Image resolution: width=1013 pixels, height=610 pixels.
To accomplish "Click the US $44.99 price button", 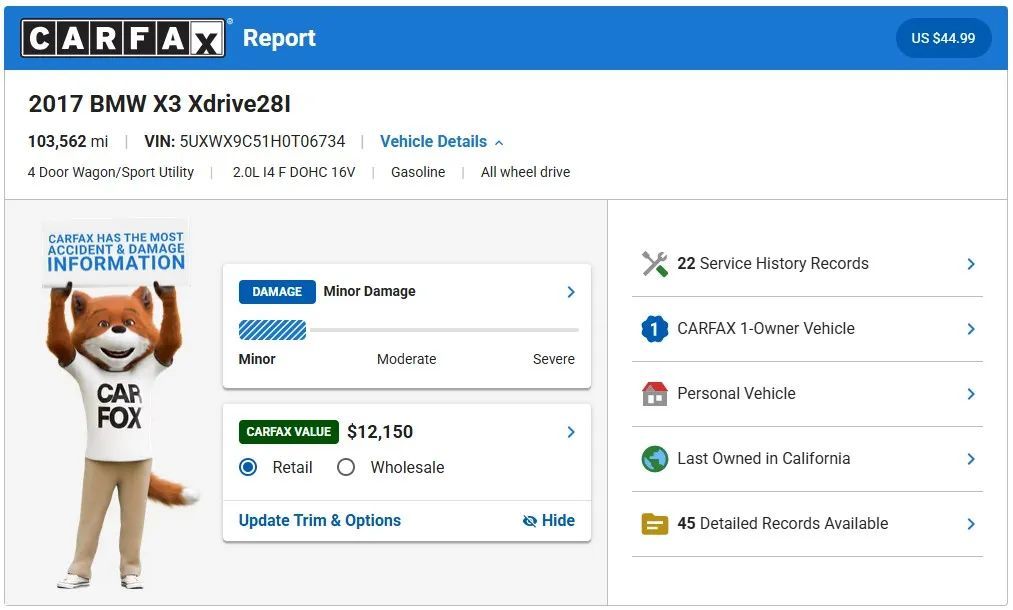I will click(x=942, y=38).
